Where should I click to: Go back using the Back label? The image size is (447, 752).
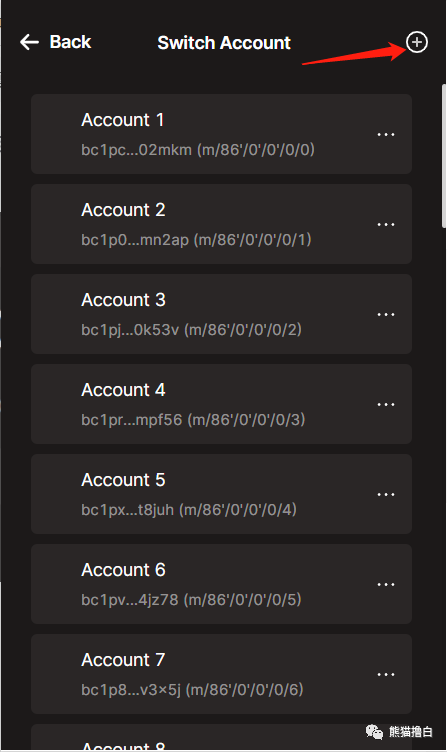click(x=70, y=42)
